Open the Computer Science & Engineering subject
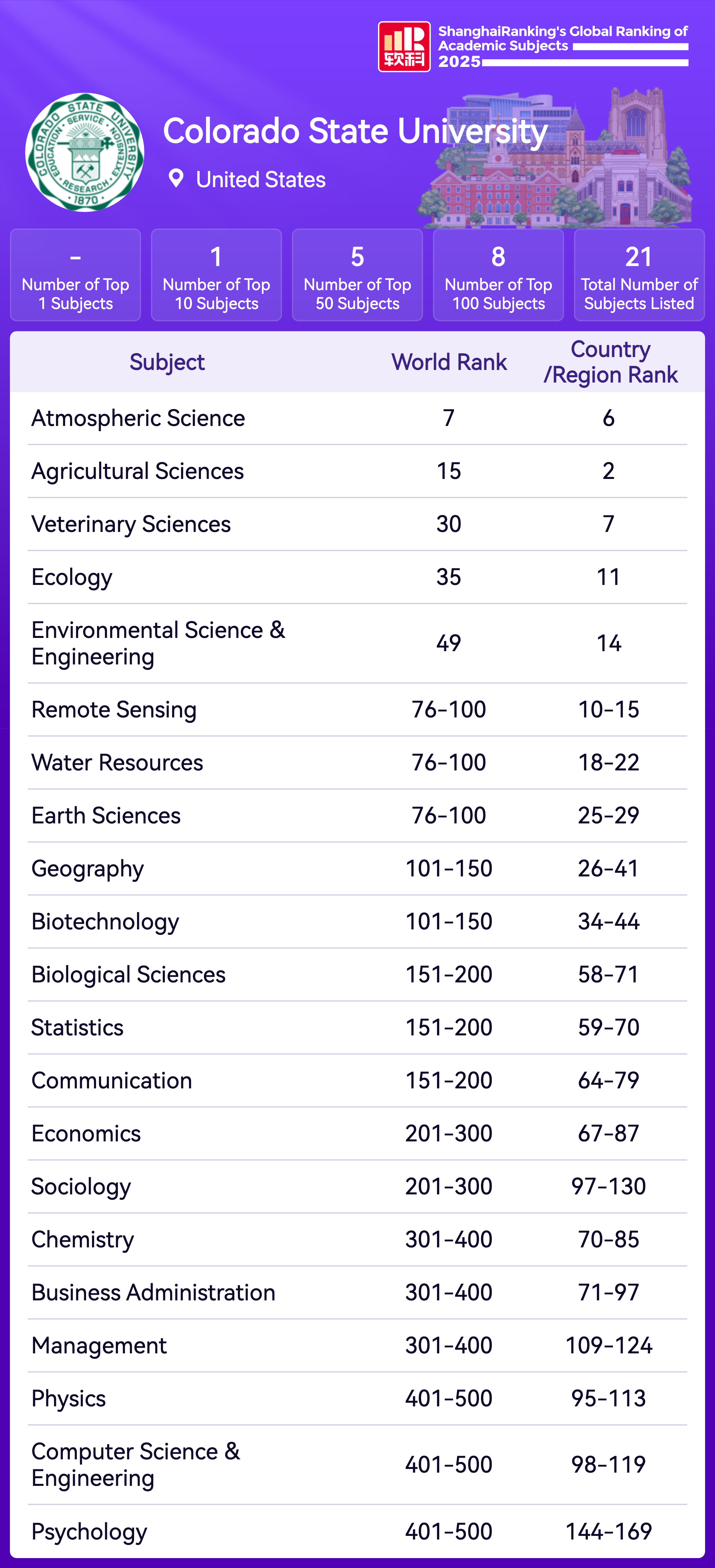Viewport: 715px width, 1568px height. click(135, 1465)
